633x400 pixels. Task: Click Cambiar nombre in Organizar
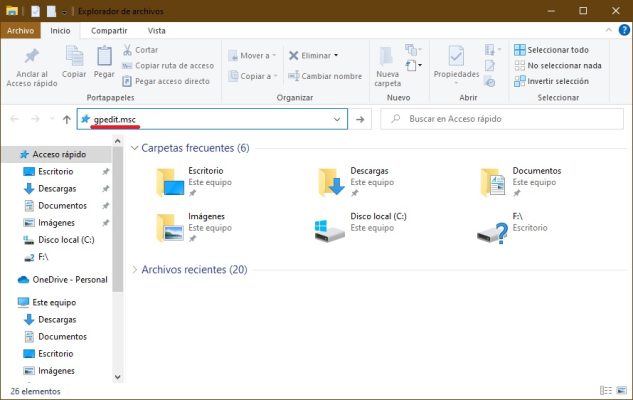tap(325, 76)
